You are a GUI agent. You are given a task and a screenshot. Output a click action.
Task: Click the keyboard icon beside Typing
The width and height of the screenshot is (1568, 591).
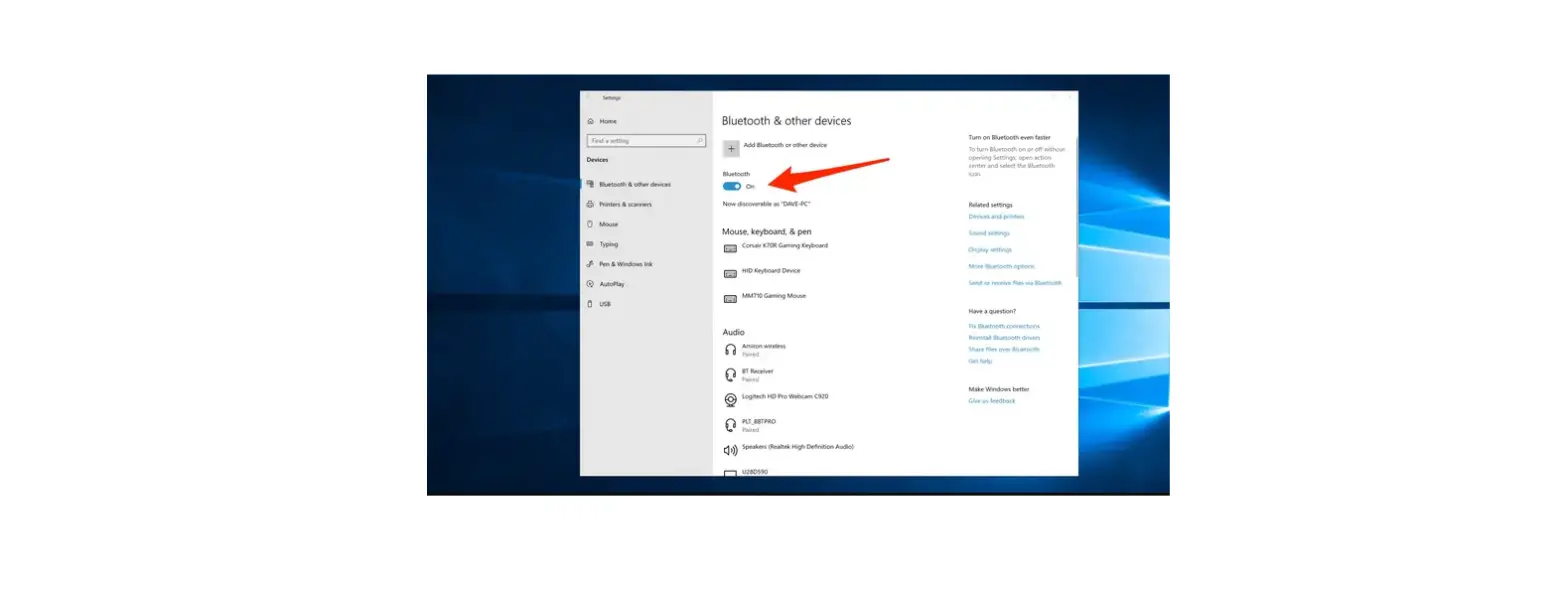coord(590,244)
